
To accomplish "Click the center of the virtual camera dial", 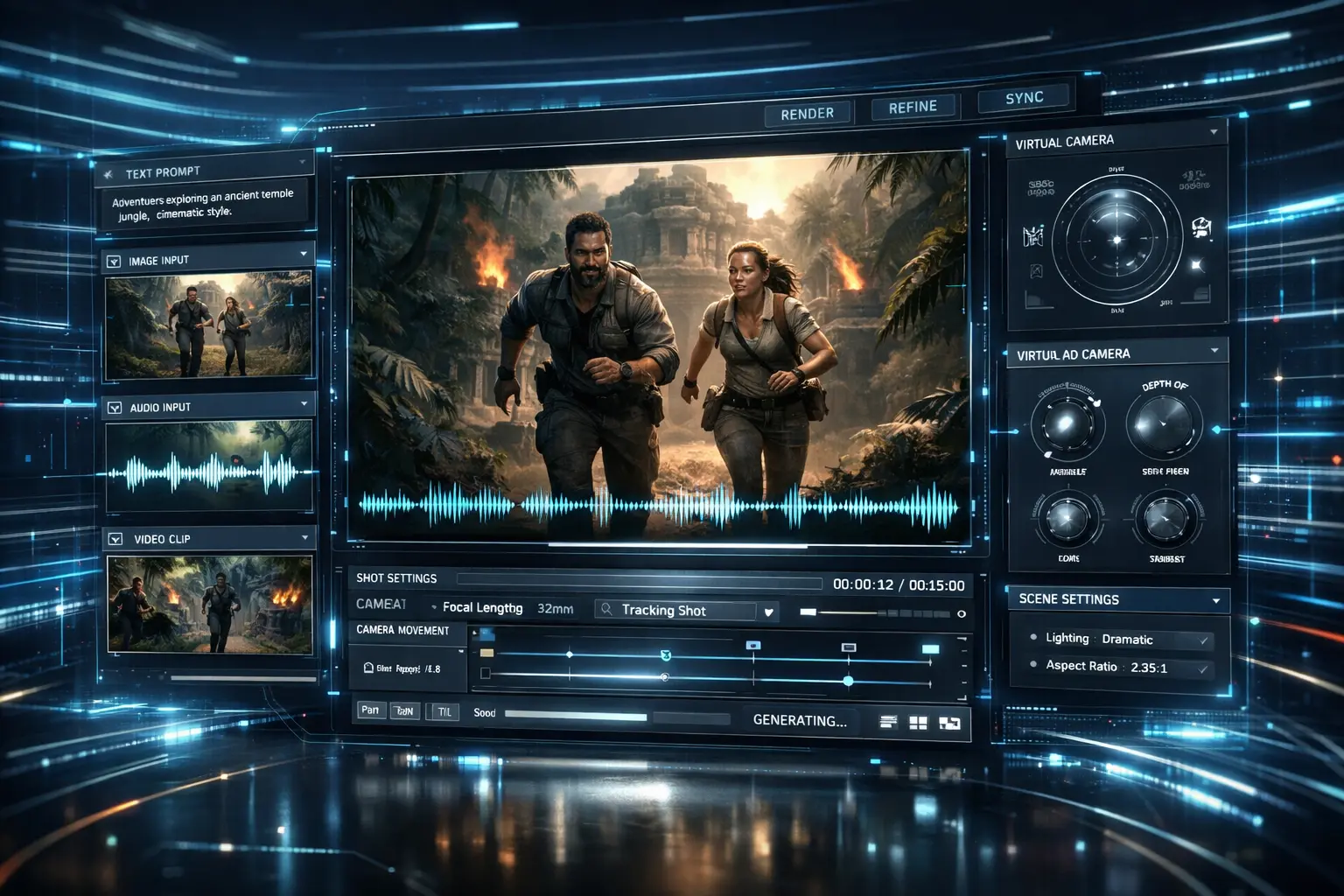I will point(1116,239).
